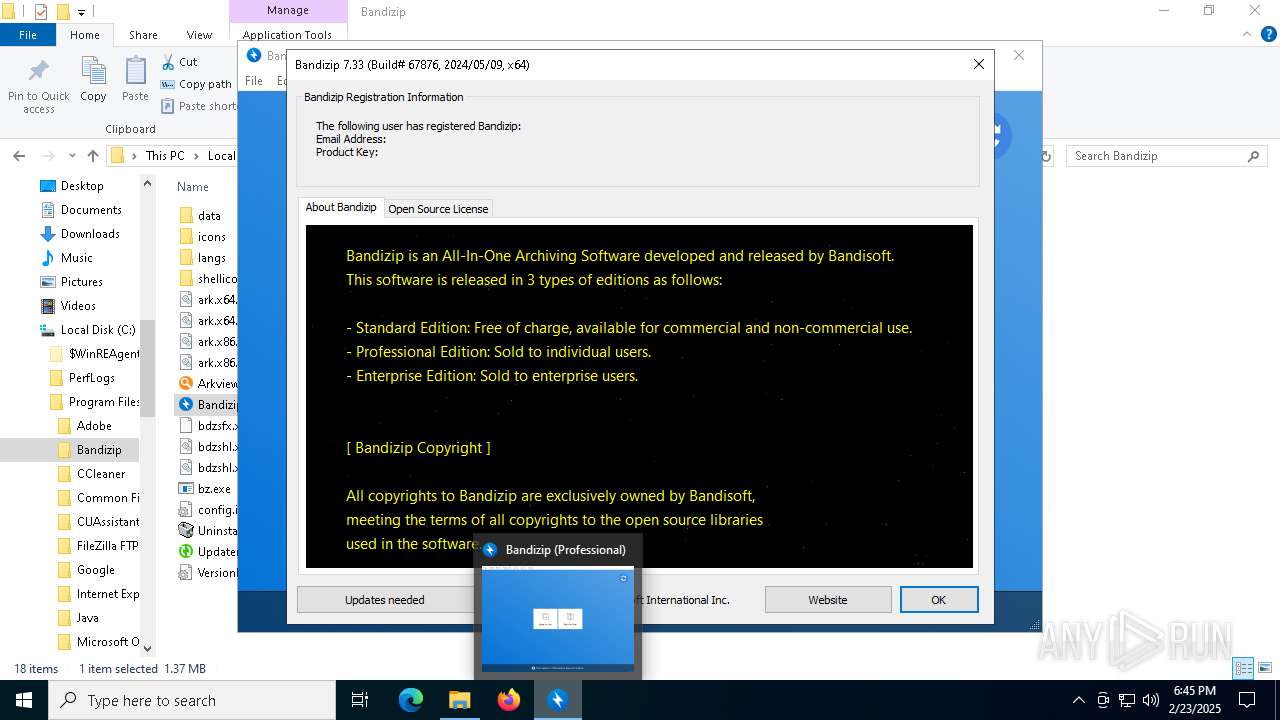Open the Home ribbon tab
Viewport: 1280px width, 720px height.
85,34
